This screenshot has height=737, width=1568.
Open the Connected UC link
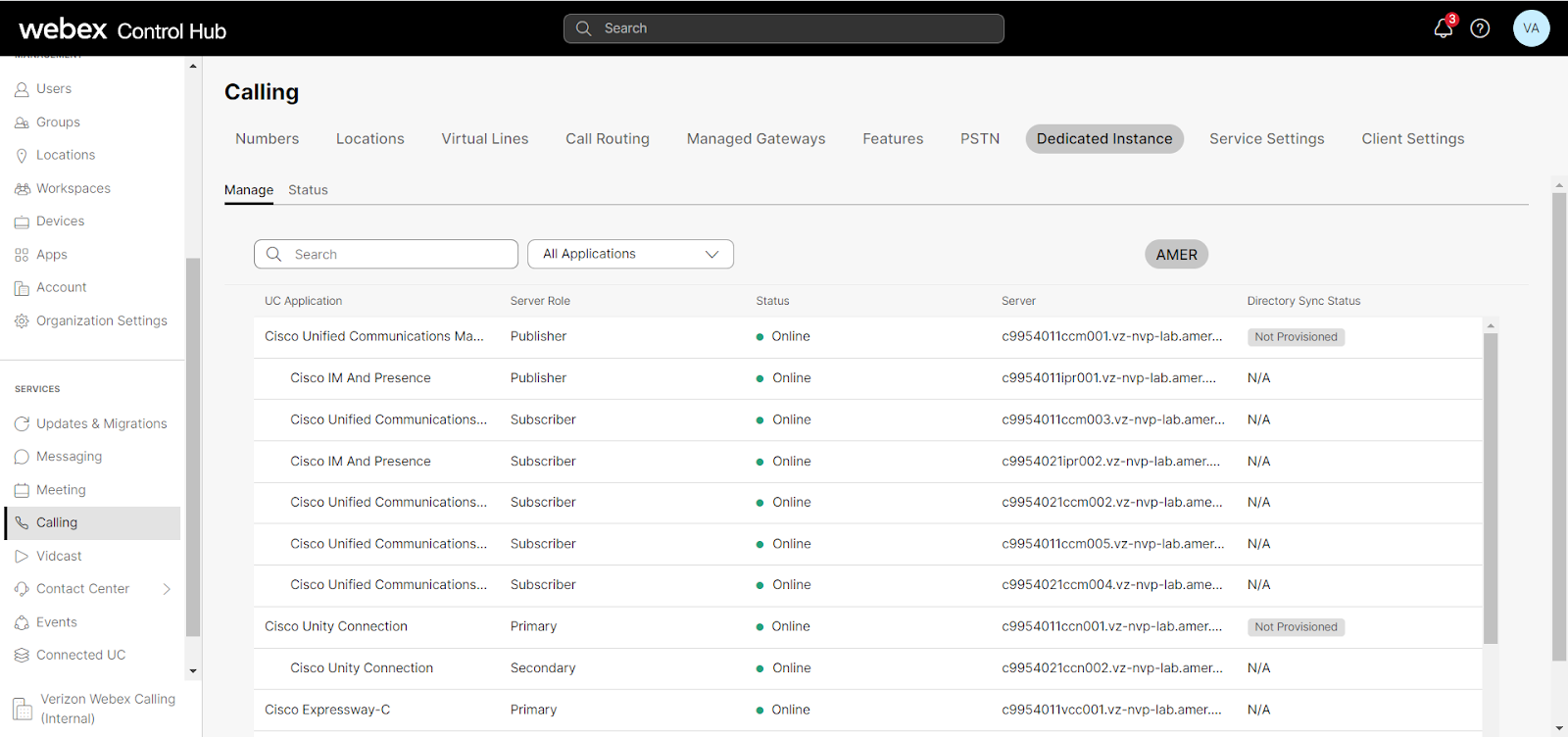point(80,656)
